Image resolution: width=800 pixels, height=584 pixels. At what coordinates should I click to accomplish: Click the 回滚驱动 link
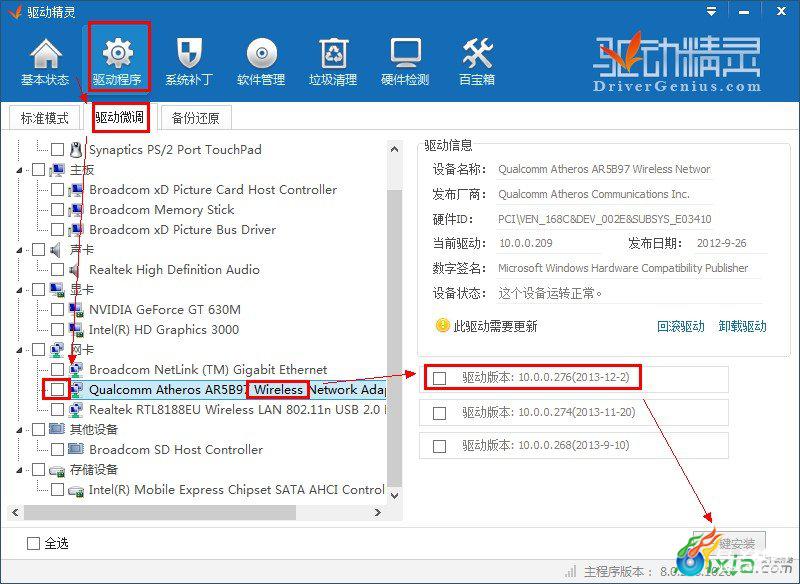pyautogui.click(x=681, y=326)
